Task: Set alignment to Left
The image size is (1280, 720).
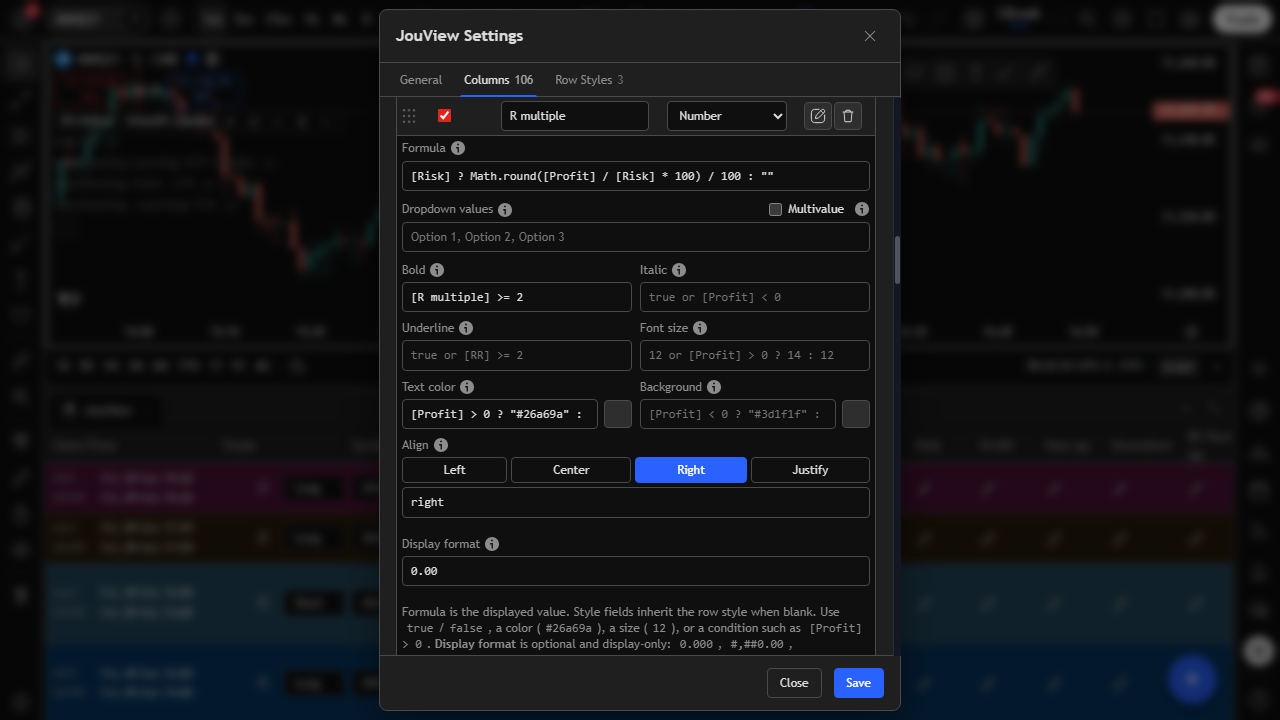Action: click(x=455, y=470)
